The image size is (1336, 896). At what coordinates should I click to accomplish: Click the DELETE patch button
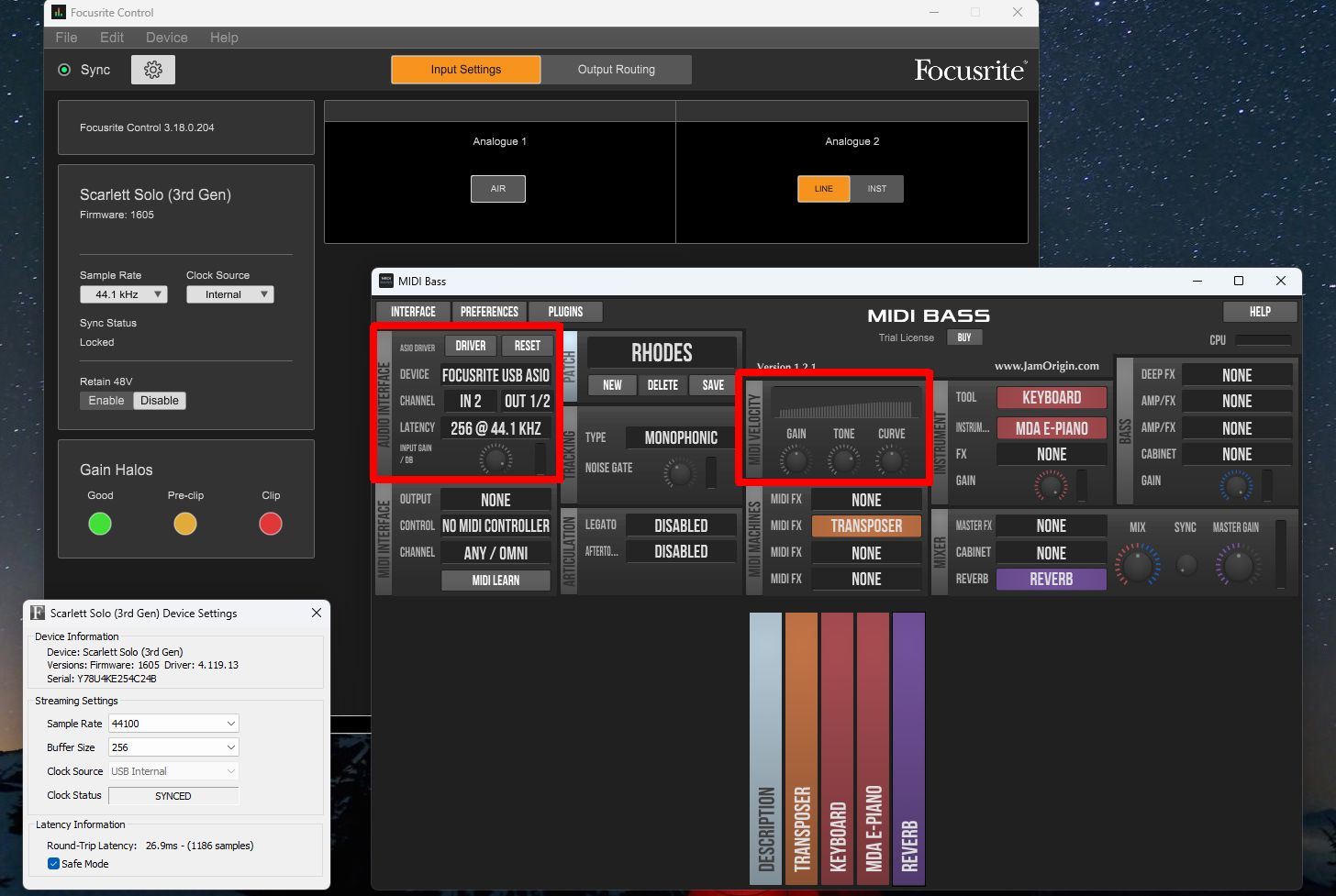point(662,385)
